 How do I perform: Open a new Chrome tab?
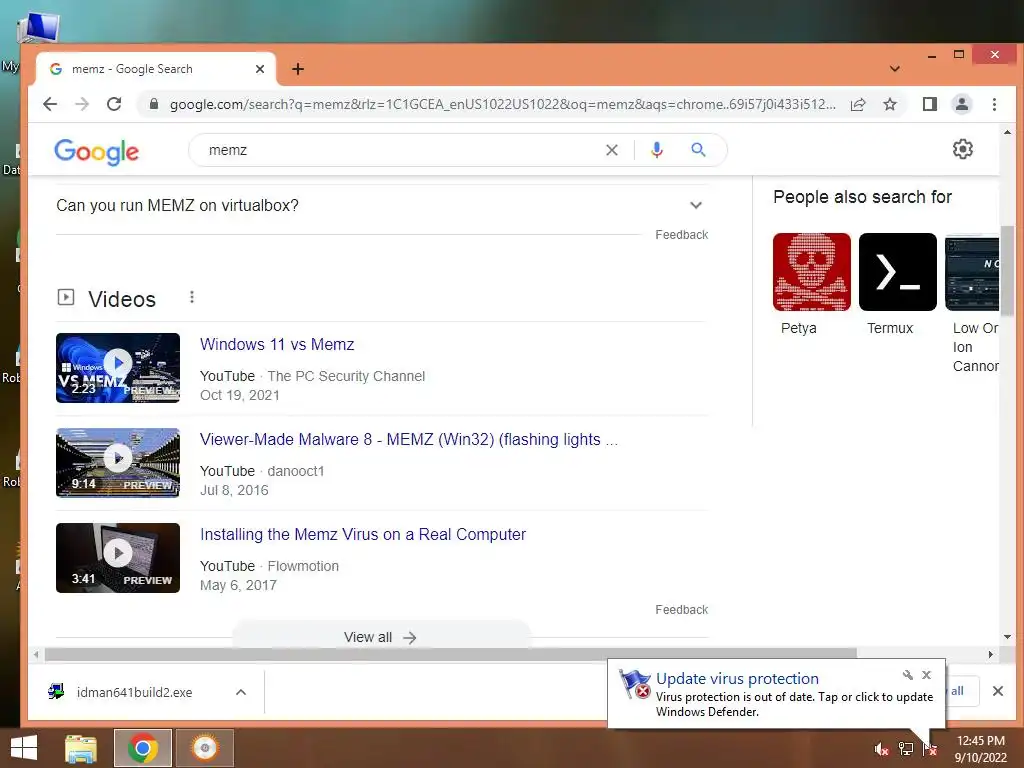[x=298, y=69]
